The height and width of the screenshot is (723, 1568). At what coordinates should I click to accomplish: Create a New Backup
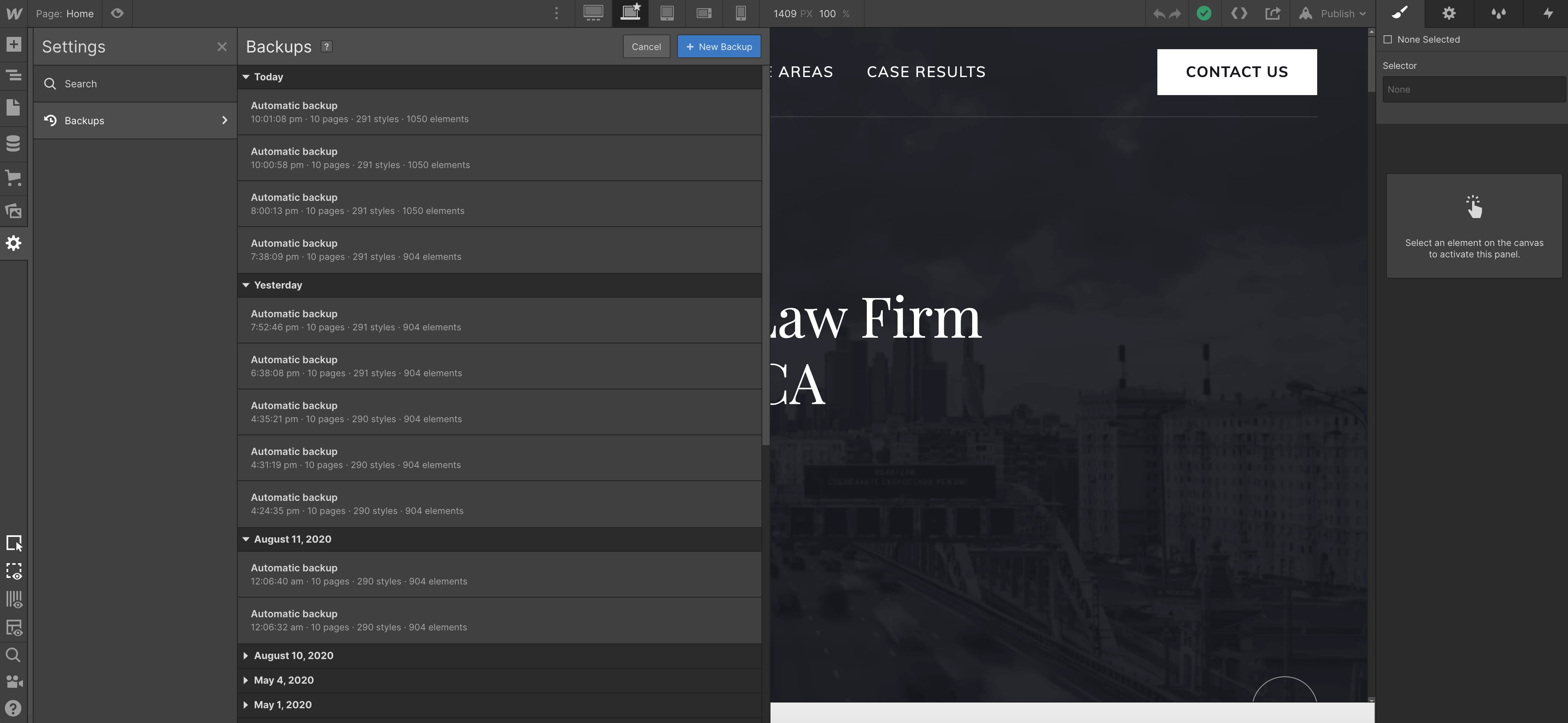[x=719, y=46]
